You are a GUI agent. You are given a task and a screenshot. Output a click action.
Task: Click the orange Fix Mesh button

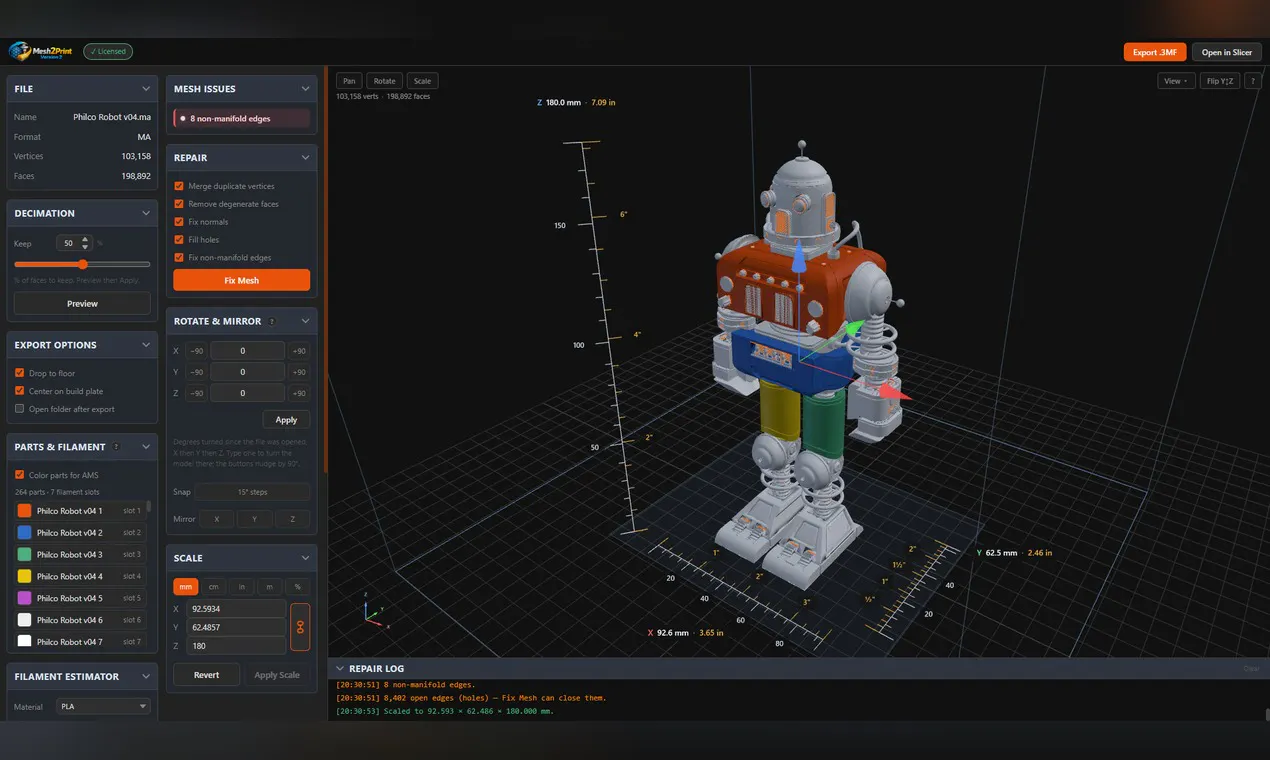click(x=241, y=280)
